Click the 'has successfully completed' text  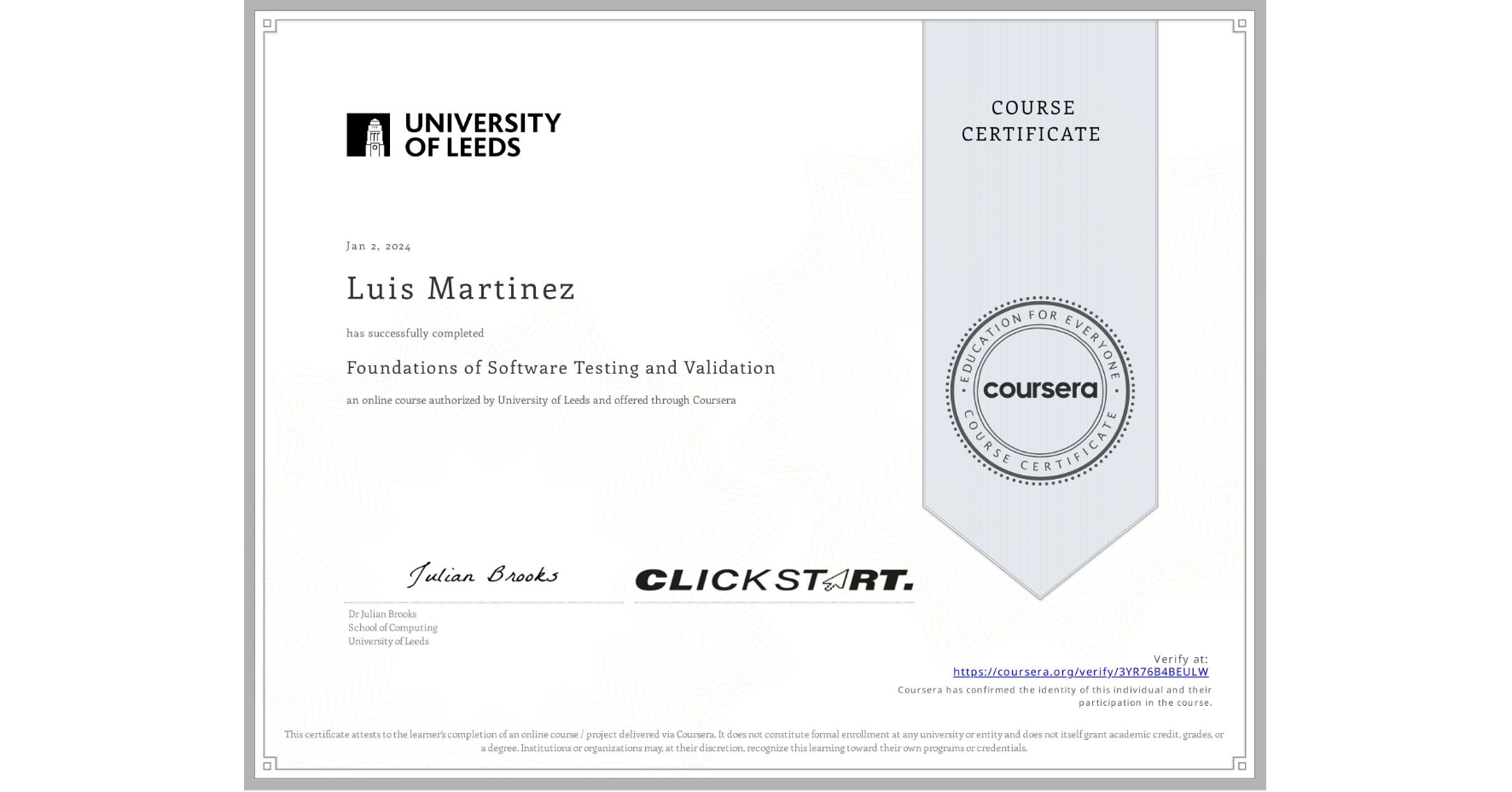415,333
